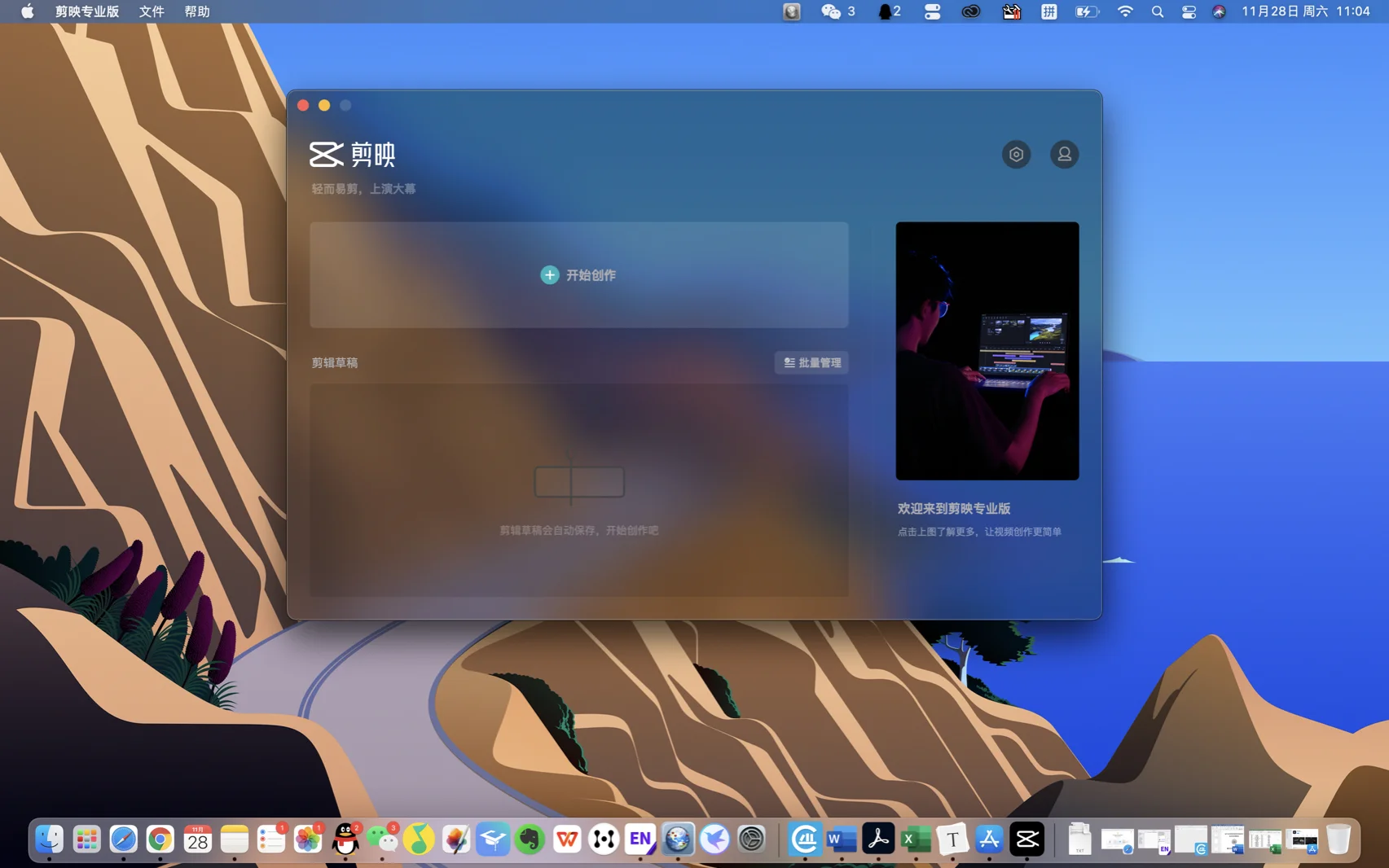The height and width of the screenshot is (868, 1389).
Task: Open Pixelmator app in the Dock
Action: click(456, 839)
